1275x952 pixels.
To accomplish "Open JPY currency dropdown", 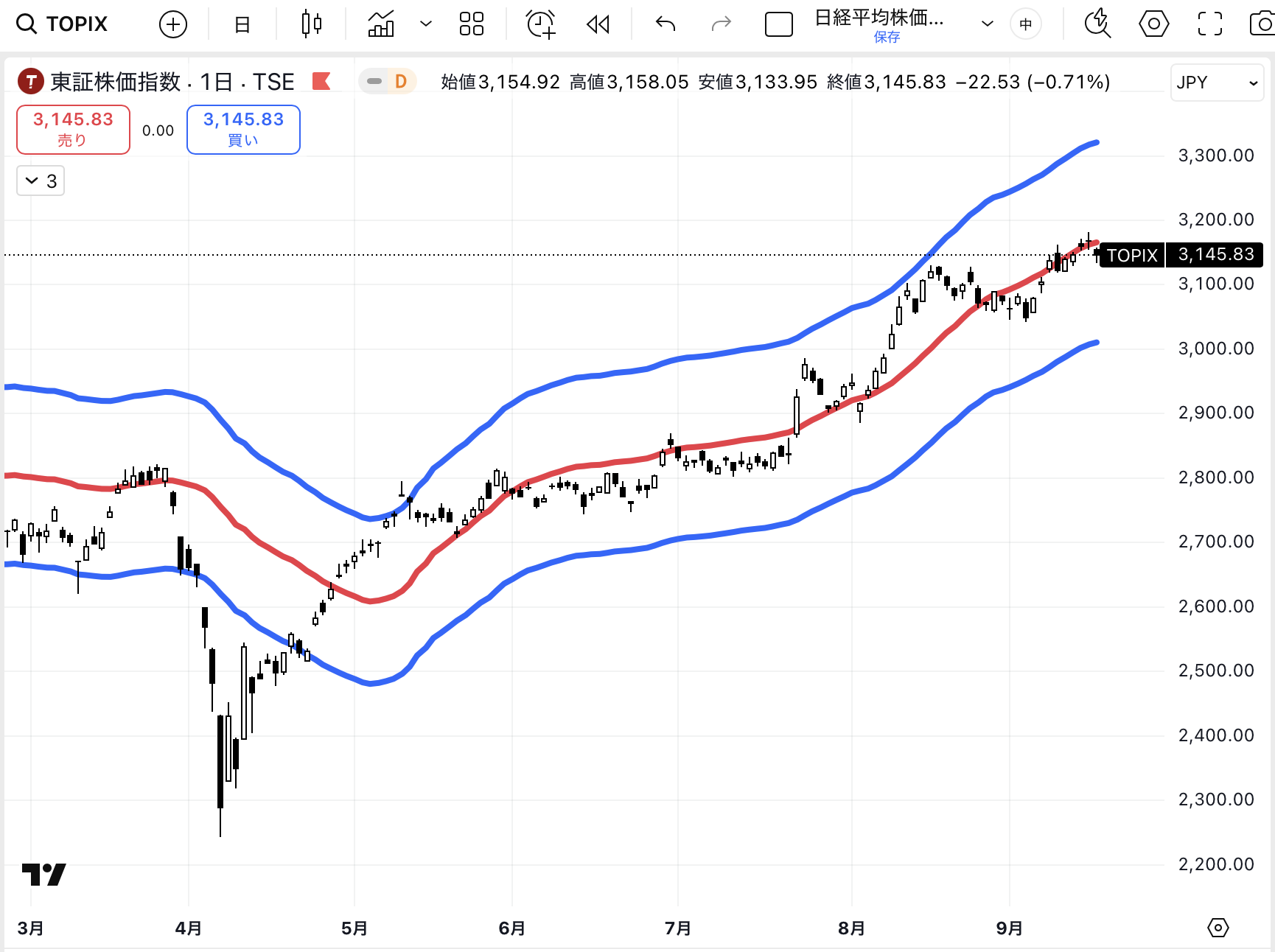I will click(x=1217, y=83).
